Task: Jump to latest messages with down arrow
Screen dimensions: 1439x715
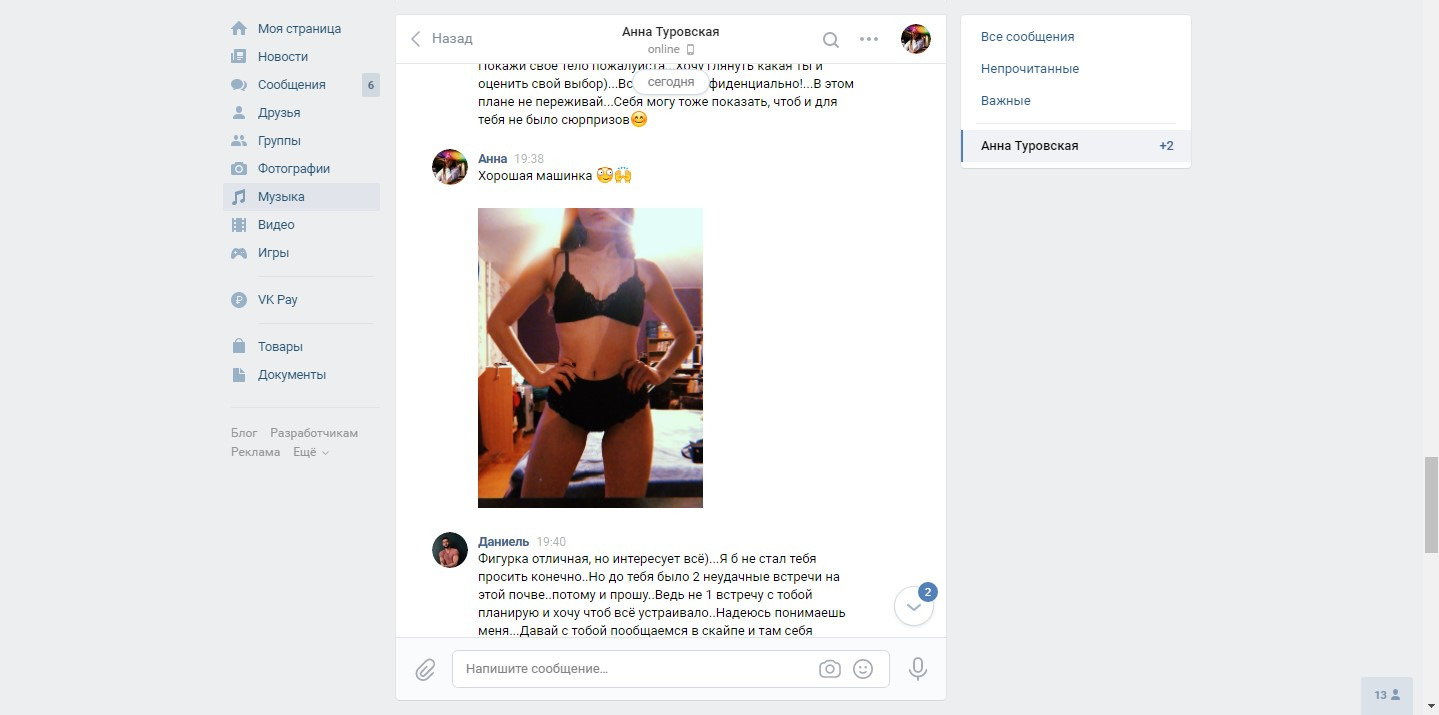Action: click(913, 606)
